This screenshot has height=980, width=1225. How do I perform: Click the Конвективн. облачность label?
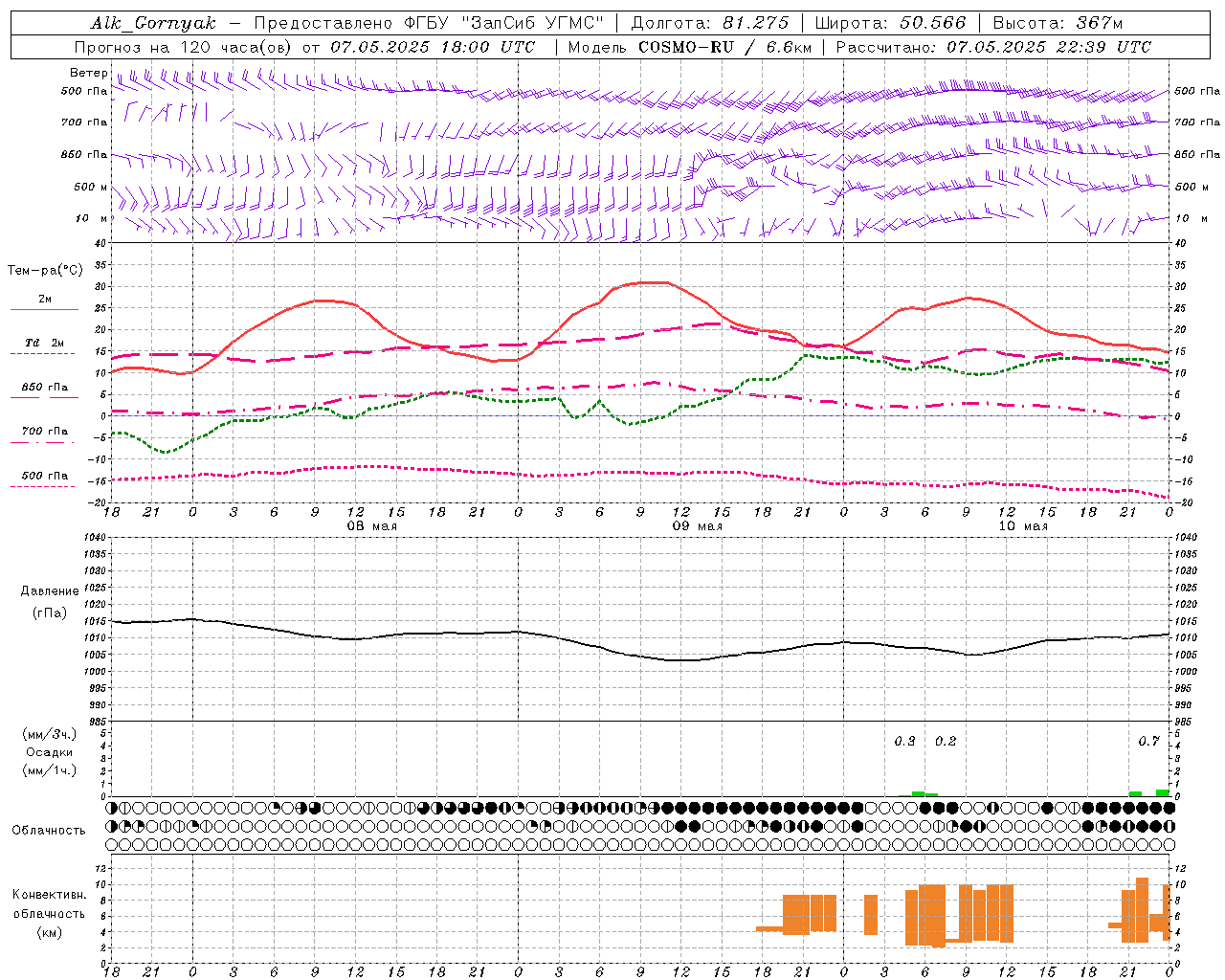pyautogui.click(x=50, y=903)
